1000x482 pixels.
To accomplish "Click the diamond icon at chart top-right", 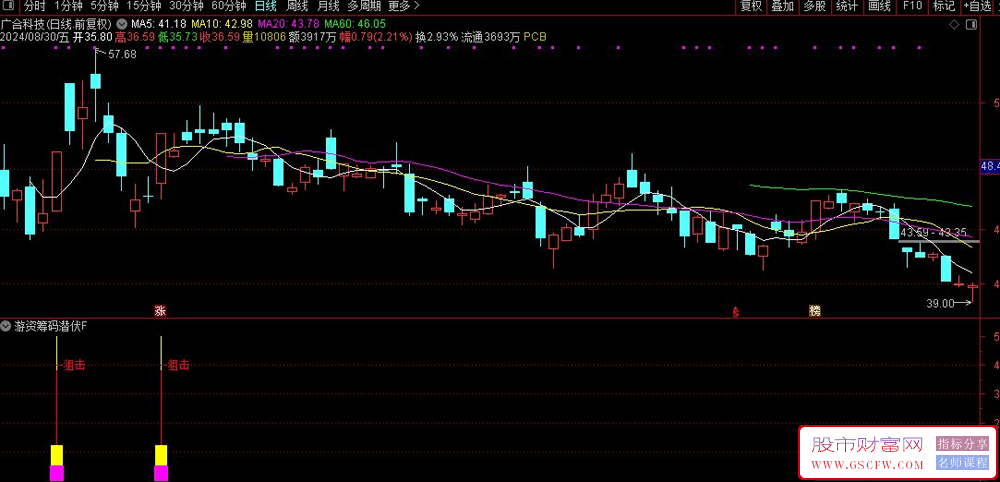I will point(955,24).
